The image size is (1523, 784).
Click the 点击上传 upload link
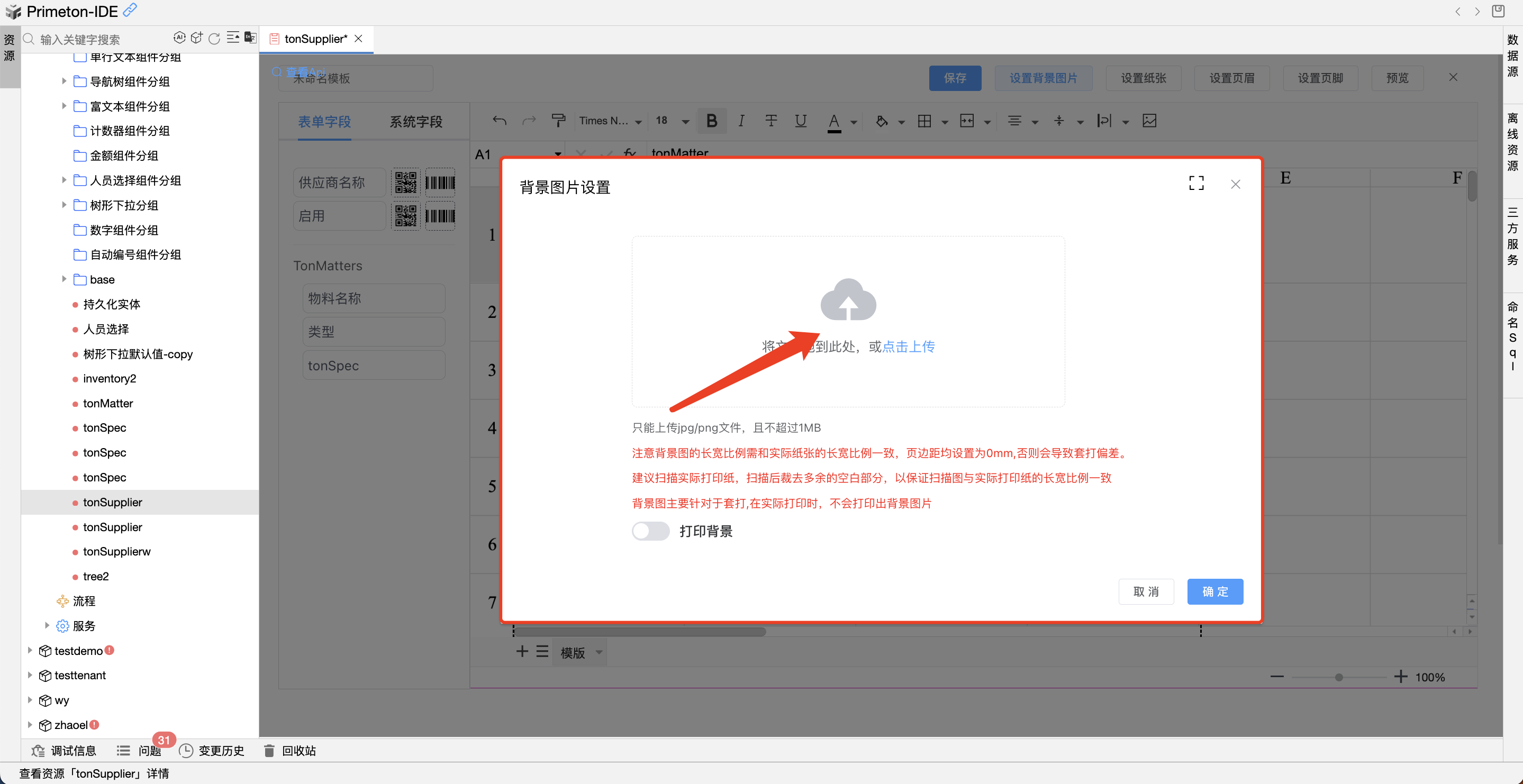point(908,347)
